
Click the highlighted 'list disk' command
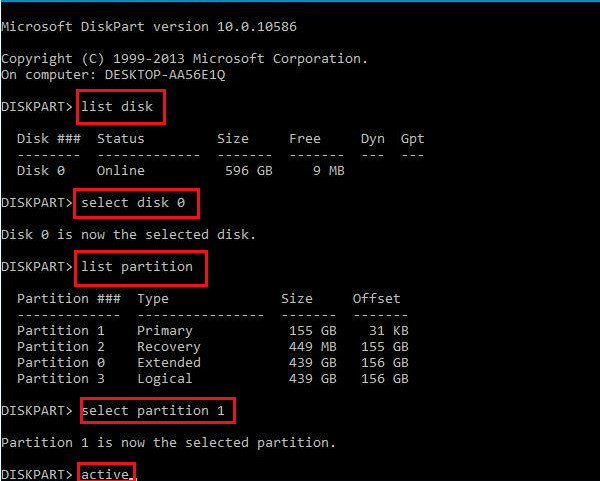pyautogui.click(x=120, y=107)
